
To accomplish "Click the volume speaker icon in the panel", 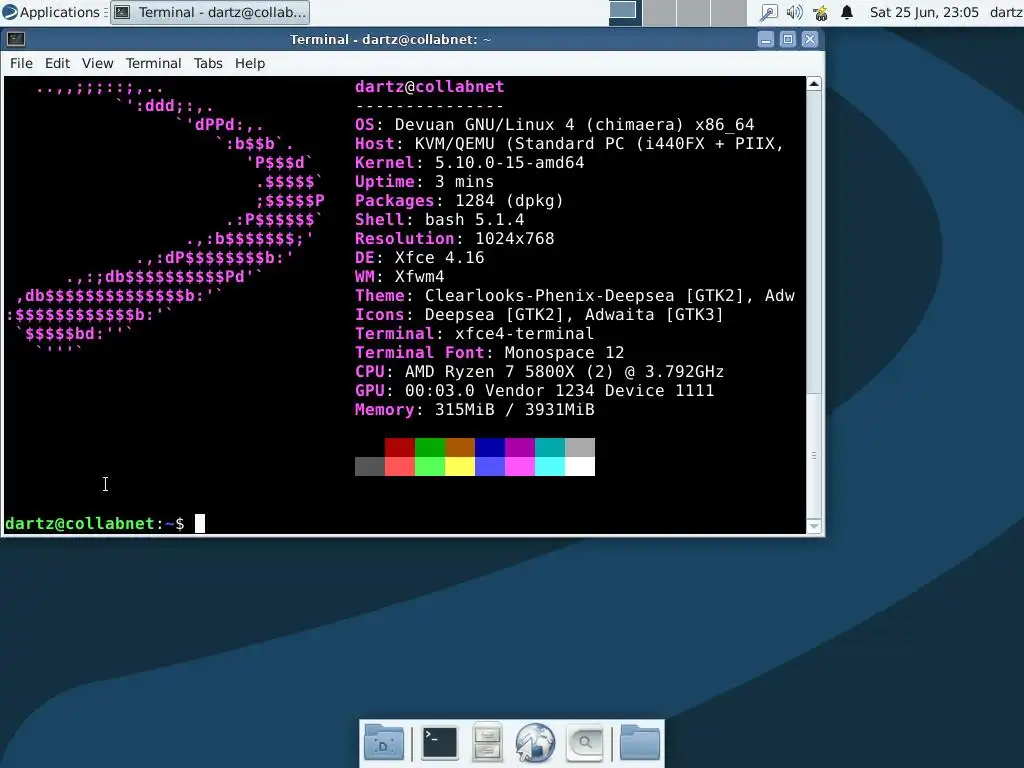I will (x=794, y=12).
